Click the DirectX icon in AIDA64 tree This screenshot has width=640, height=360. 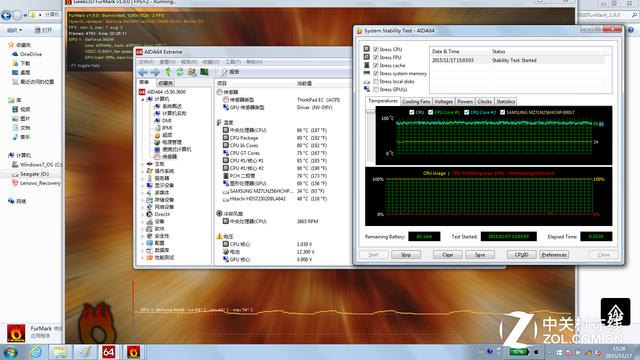[150, 214]
